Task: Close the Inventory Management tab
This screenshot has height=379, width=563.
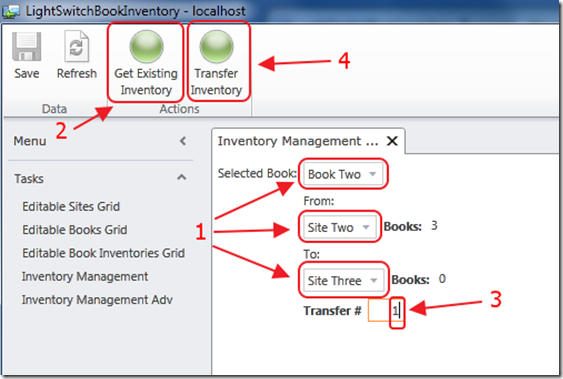Action: (x=392, y=141)
